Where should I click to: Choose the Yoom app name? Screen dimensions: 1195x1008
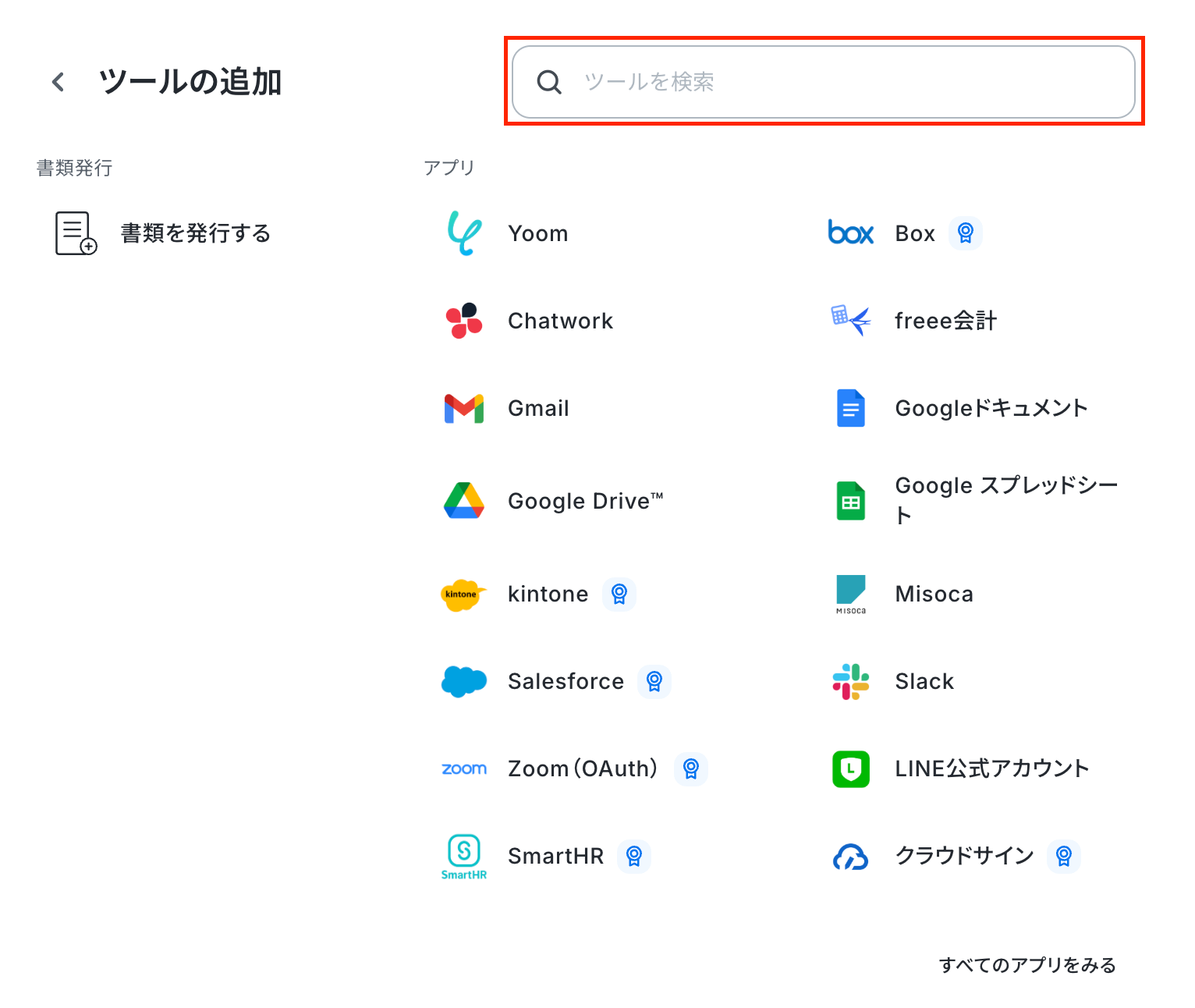click(538, 233)
